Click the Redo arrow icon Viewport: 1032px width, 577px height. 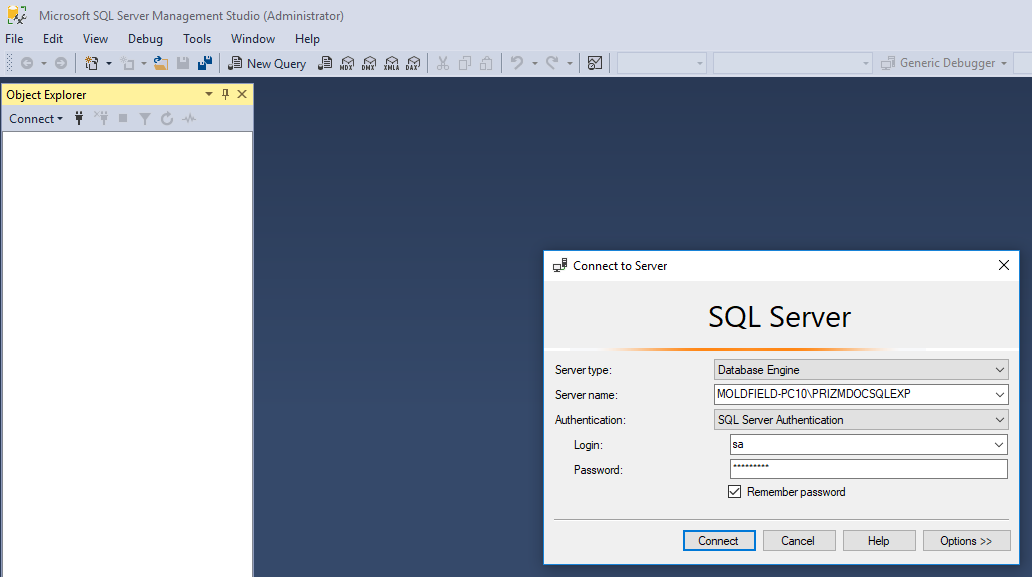click(552, 63)
